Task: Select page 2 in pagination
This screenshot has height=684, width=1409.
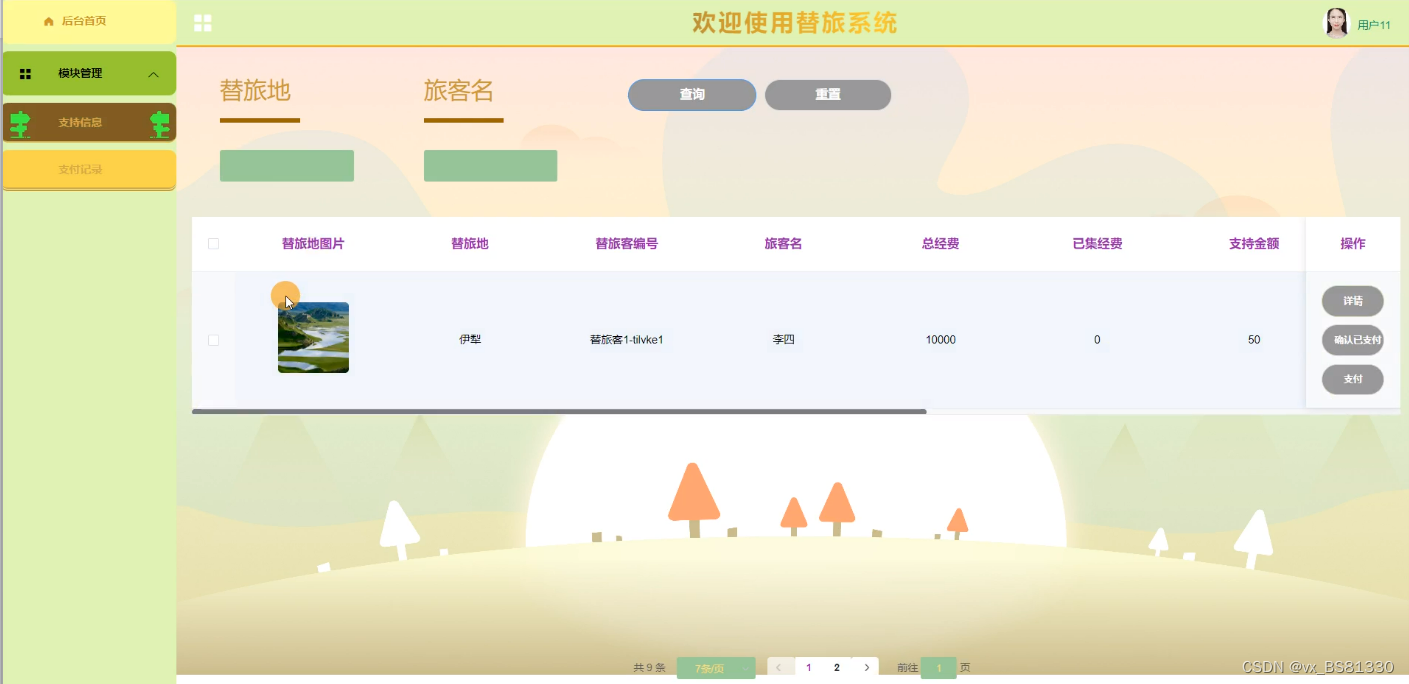Action: click(837, 667)
